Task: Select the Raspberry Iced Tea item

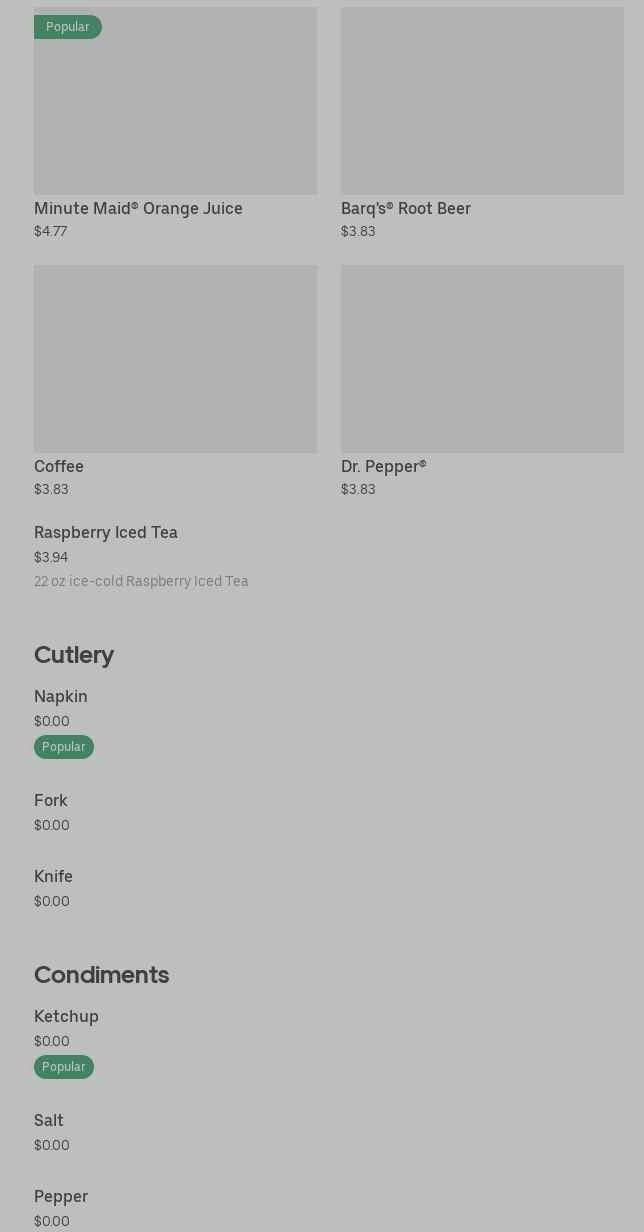Action: pyautogui.click(x=106, y=532)
